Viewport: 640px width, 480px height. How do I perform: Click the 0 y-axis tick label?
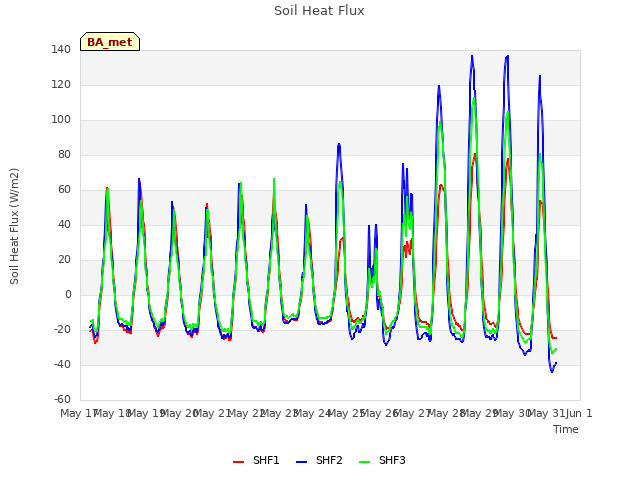coord(68,295)
